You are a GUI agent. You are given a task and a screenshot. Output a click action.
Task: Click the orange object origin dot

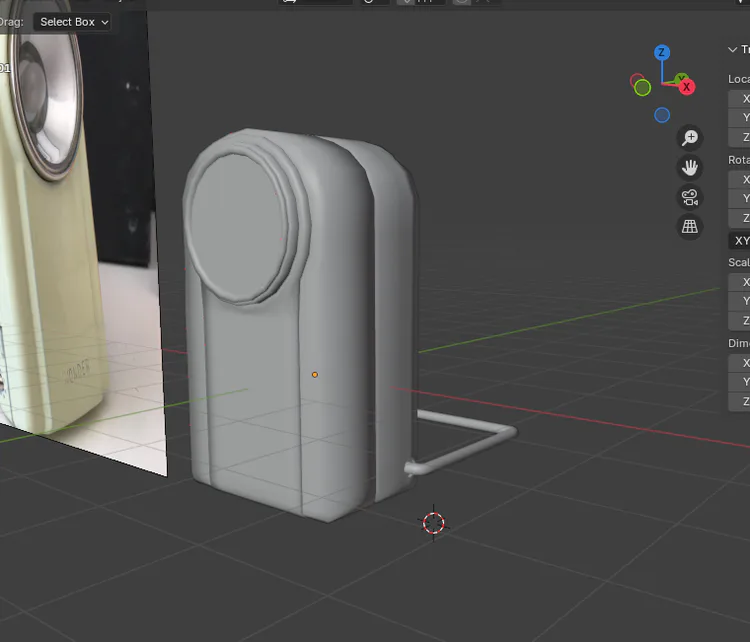click(315, 375)
